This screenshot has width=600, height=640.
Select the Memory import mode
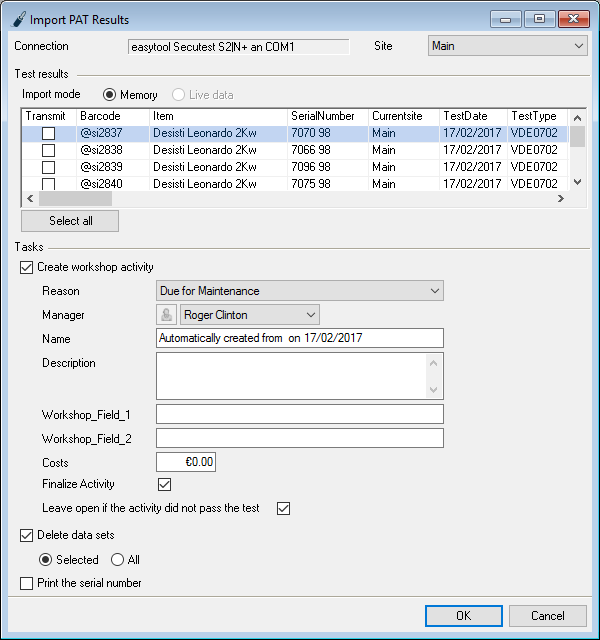pyautogui.click(x=111, y=95)
